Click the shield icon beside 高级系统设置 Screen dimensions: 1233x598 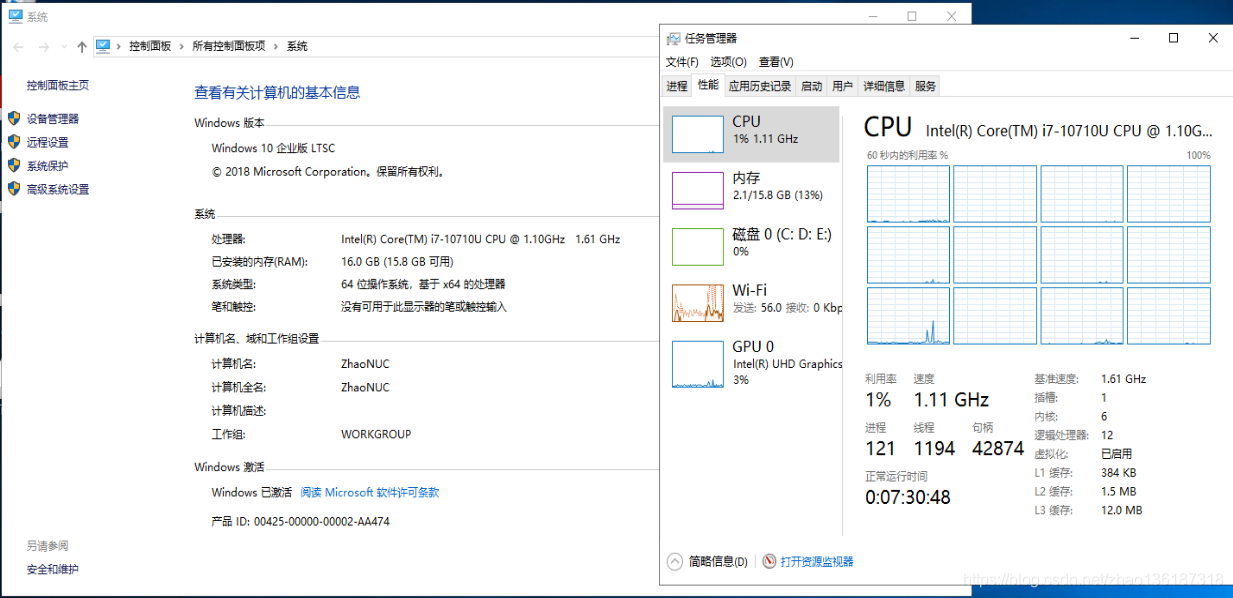14,189
